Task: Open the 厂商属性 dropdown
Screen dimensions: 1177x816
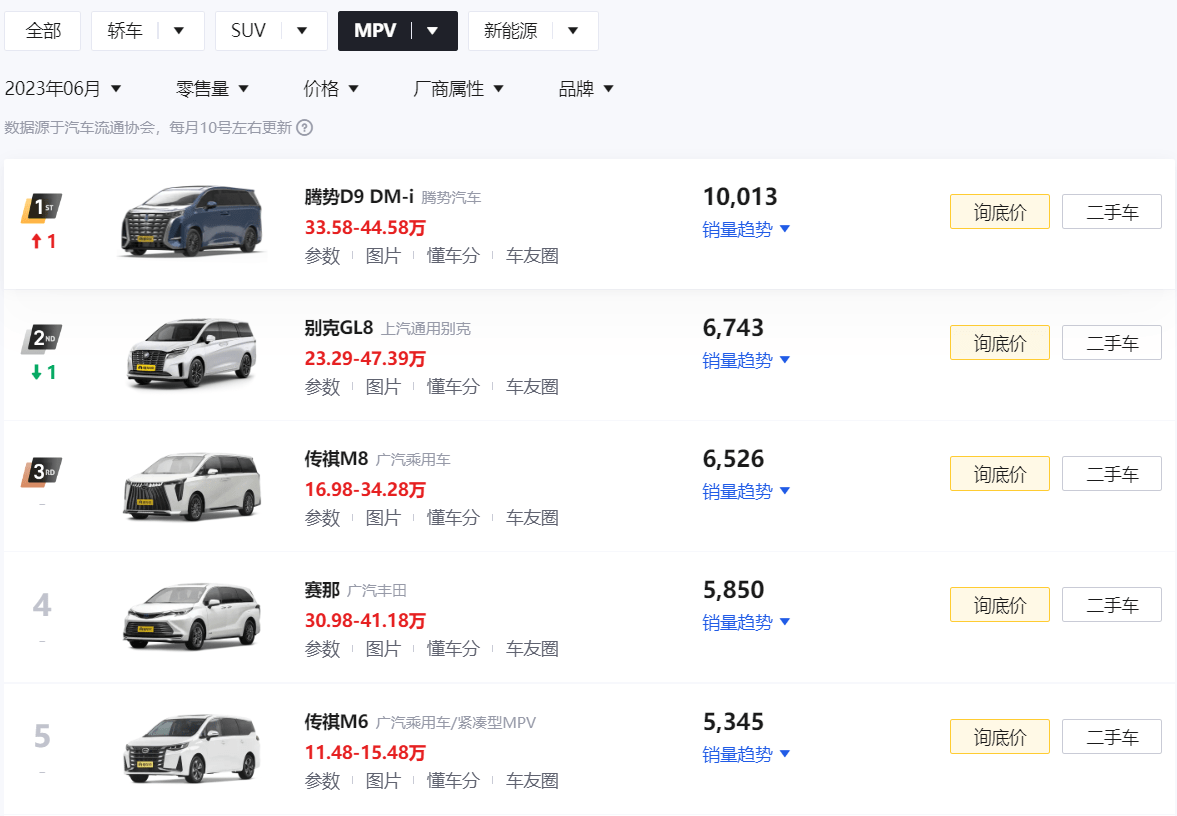Action: click(x=459, y=88)
